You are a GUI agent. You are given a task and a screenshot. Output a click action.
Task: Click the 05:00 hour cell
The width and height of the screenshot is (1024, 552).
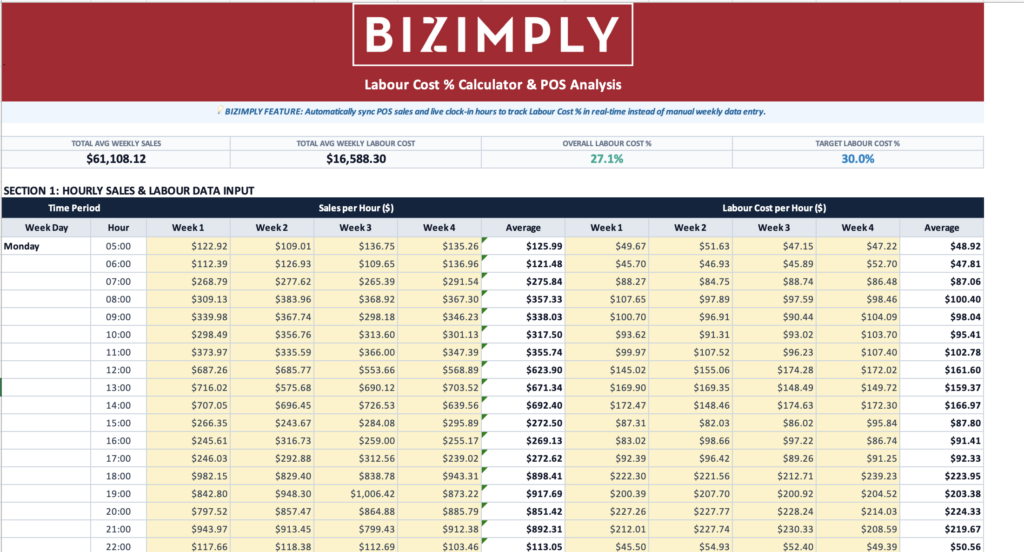coord(118,246)
